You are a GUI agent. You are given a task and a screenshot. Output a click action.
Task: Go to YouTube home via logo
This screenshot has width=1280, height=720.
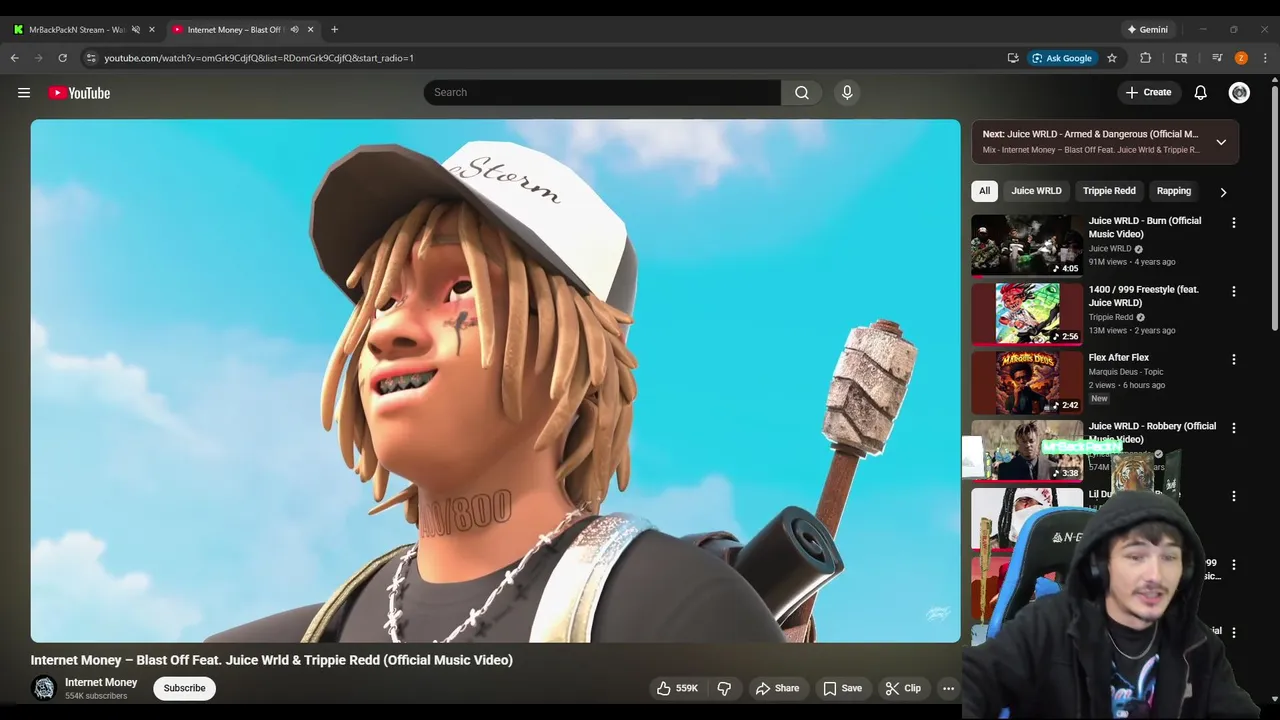pos(79,93)
